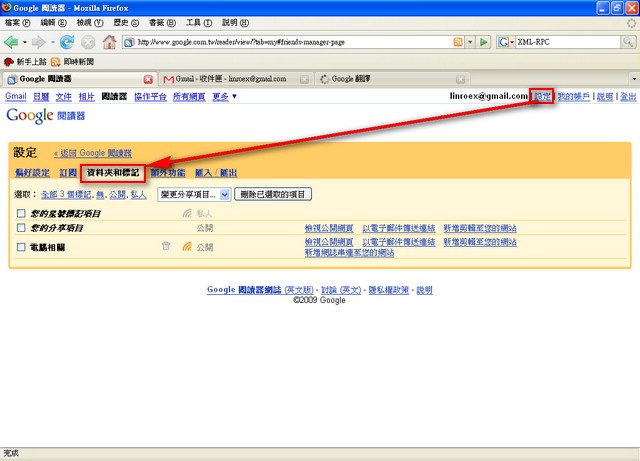Viewport: 640px width, 461px height.
Task: Click the orange RSS feed icon in the address bar
Action: 458,42
